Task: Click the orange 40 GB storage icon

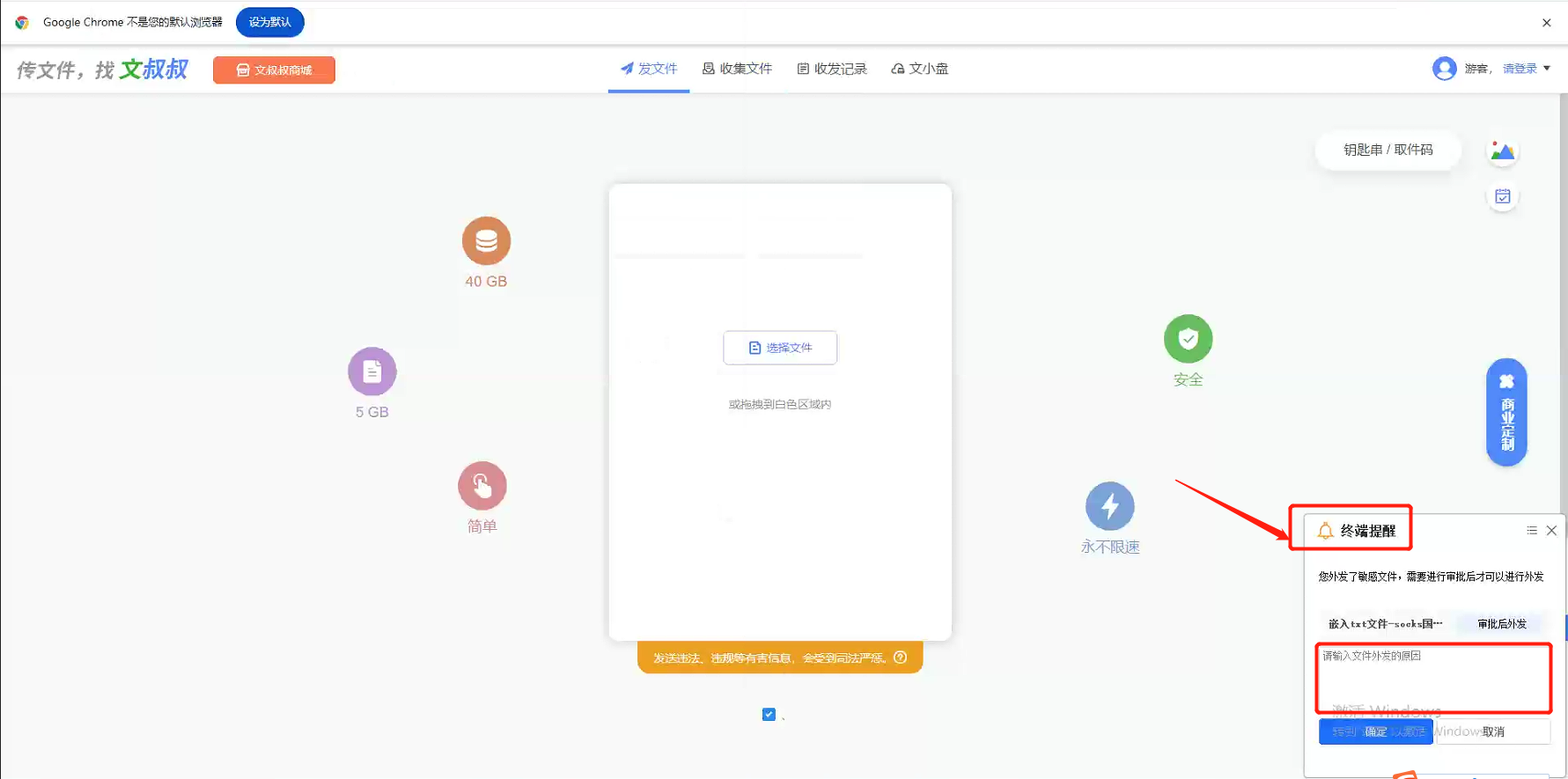Action: [x=486, y=240]
